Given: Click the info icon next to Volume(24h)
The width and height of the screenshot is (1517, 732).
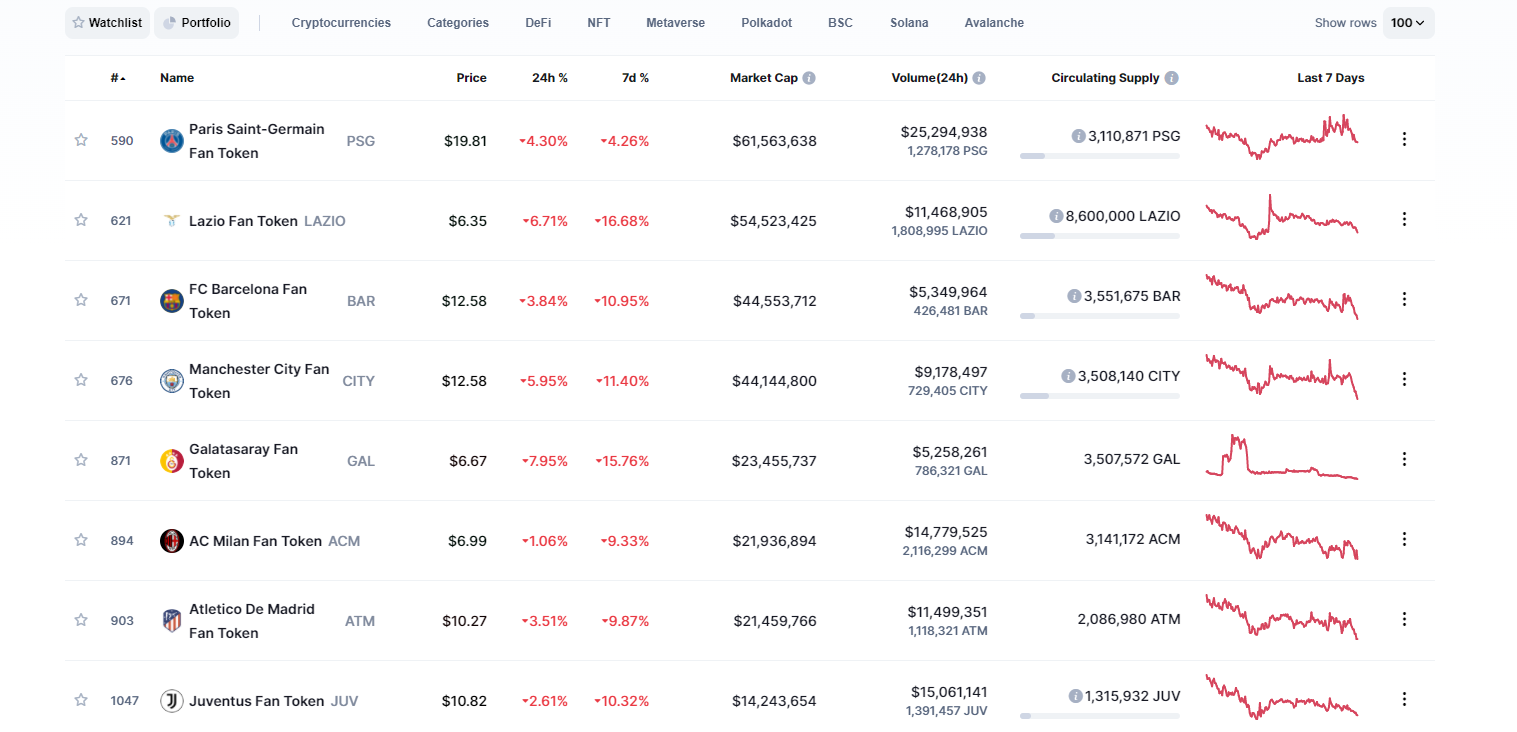Looking at the screenshot, I should pos(979,78).
